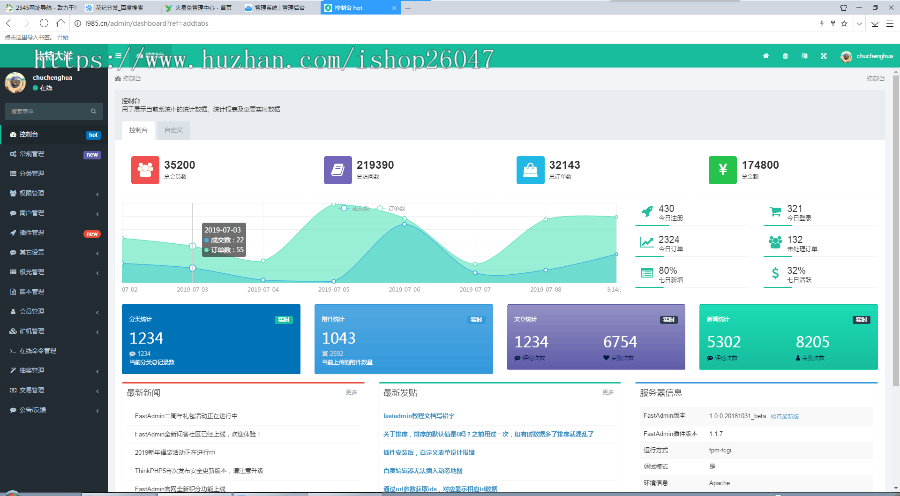Close the active 控制台 hot browser tab
900x496 pixels.
point(394,8)
